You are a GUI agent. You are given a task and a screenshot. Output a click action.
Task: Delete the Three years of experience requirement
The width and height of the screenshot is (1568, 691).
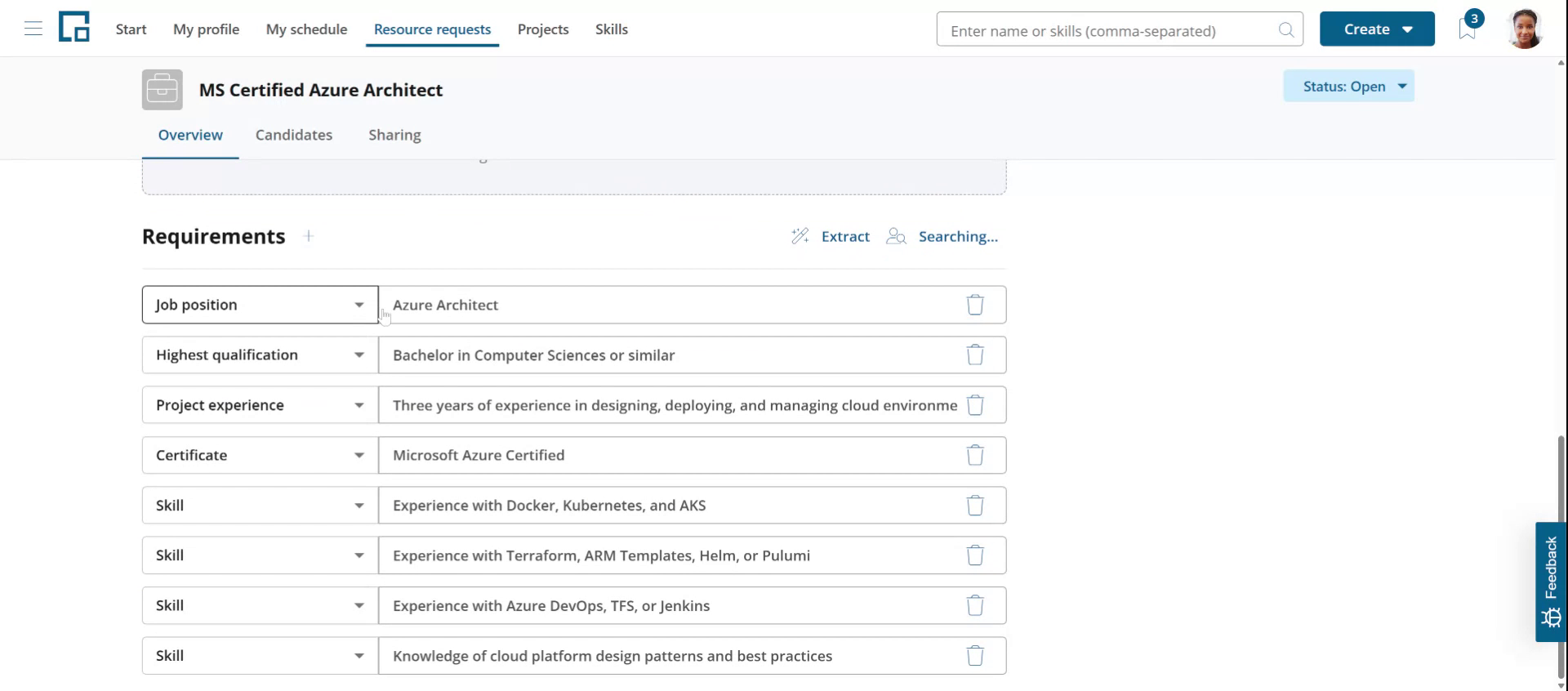[975, 405]
